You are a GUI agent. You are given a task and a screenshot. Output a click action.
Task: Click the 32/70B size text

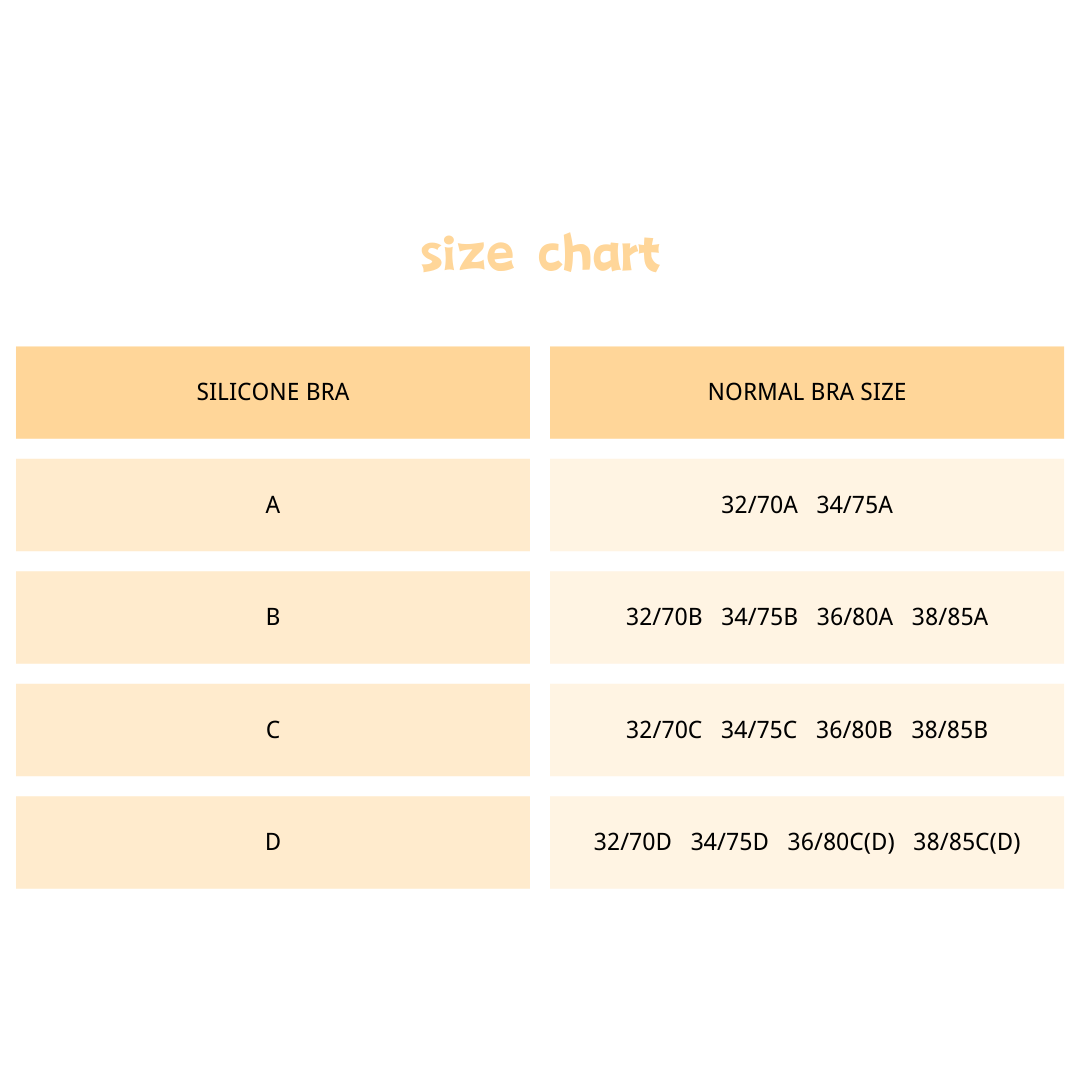click(x=664, y=617)
